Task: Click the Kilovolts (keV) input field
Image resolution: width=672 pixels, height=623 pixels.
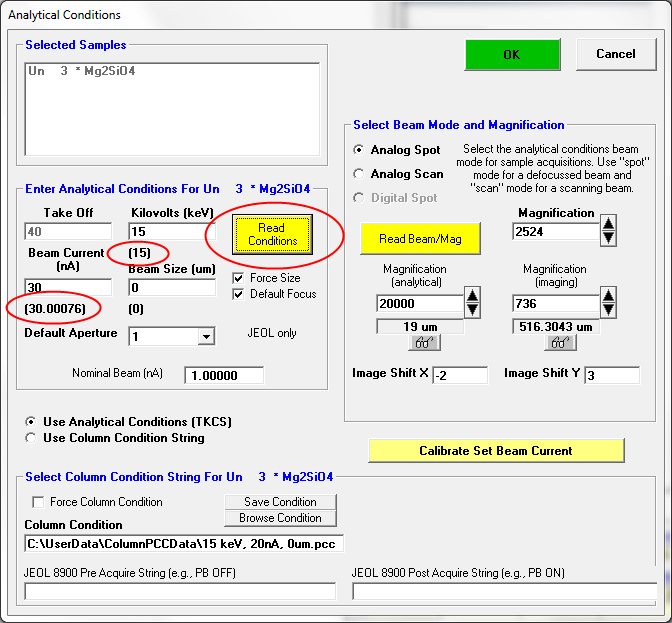Action: [171, 232]
